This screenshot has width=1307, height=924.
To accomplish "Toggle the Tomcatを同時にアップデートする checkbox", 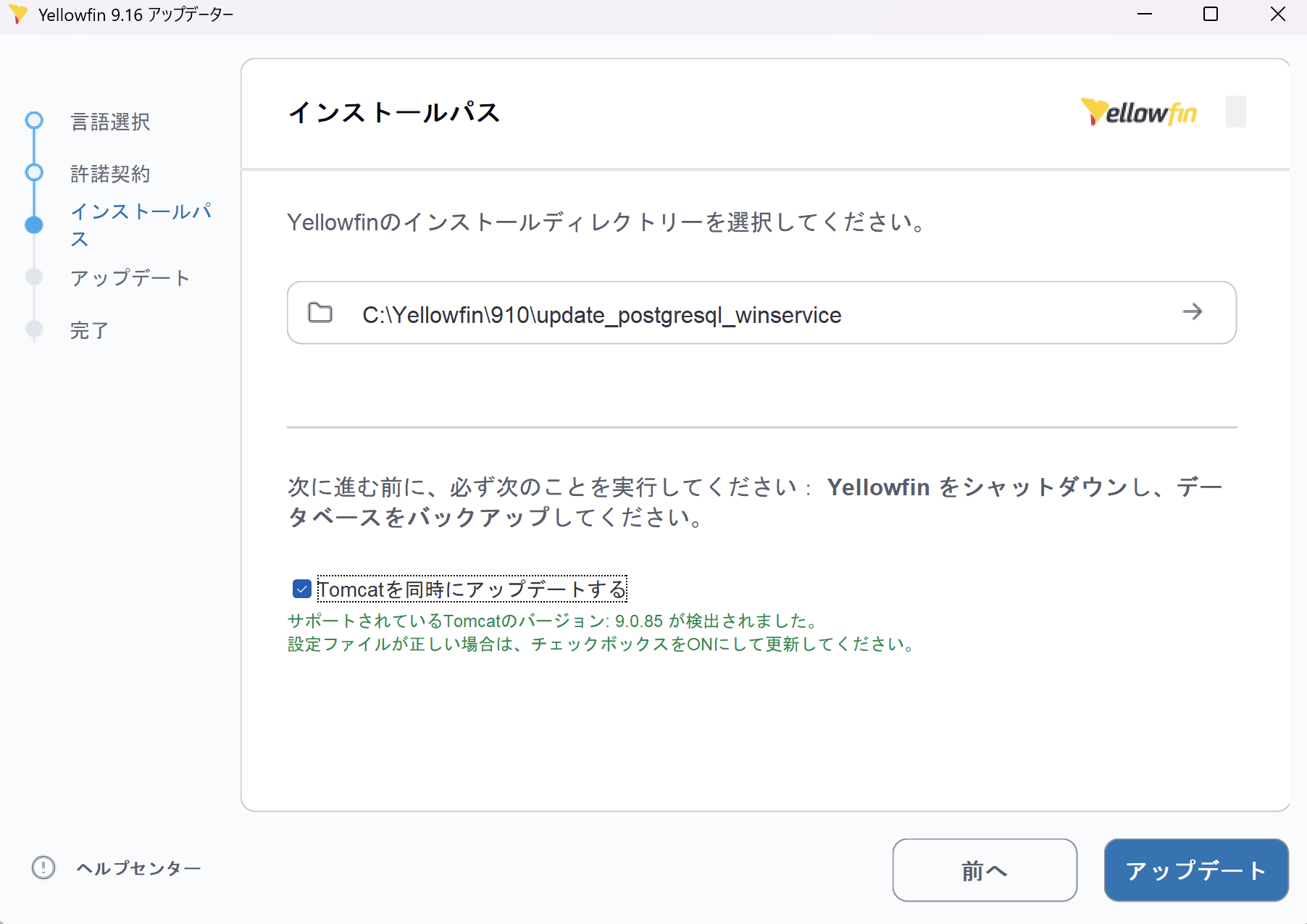I will pos(302,589).
